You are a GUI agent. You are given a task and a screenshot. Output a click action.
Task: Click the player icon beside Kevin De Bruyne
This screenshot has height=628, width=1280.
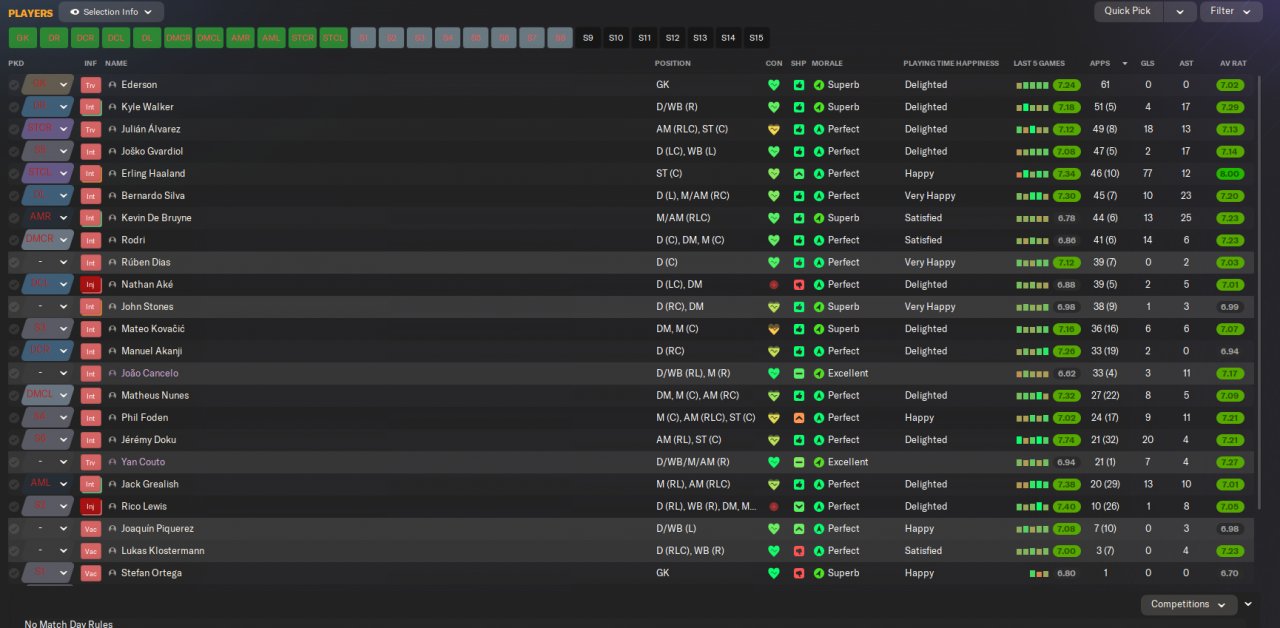(x=112, y=218)
